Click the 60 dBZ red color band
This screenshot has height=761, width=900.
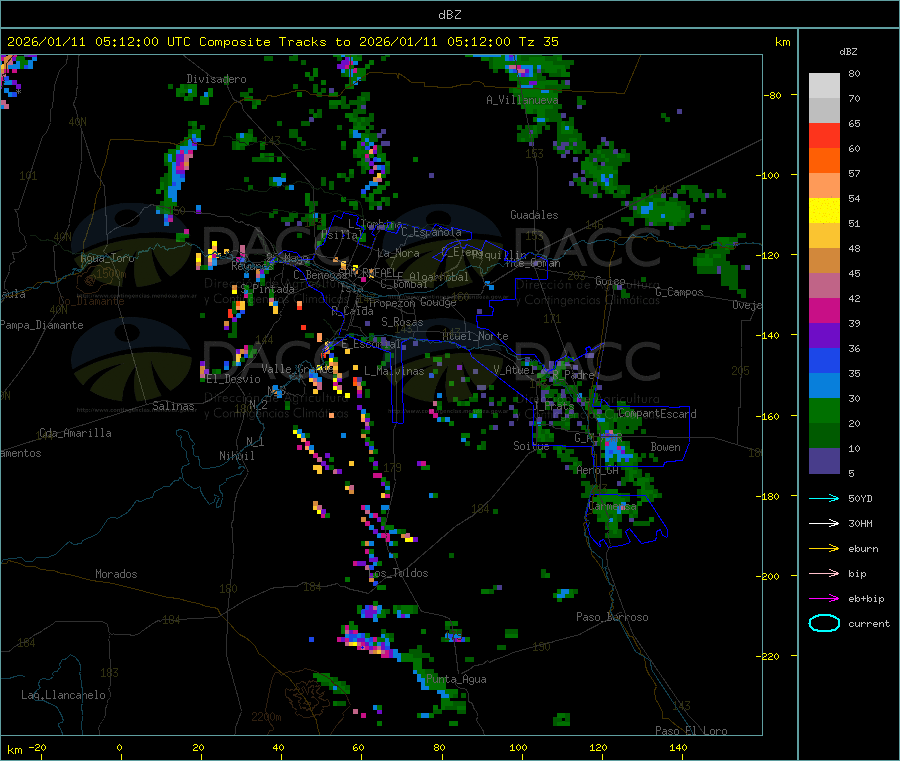pyautogui.click(x=824, y=135)
